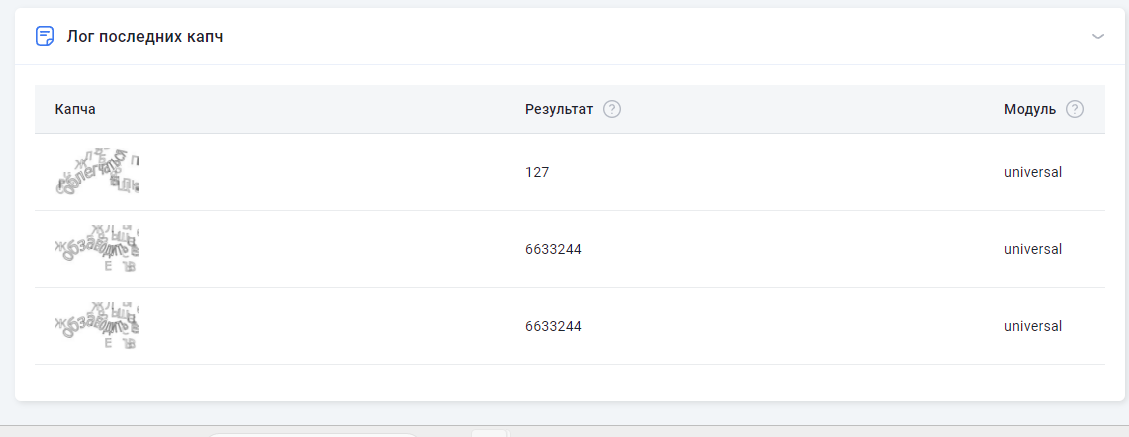Viewport: 1129px width, 437px height.
Task: Select result 6633244 in the second row
Action: tap(553, 249)
